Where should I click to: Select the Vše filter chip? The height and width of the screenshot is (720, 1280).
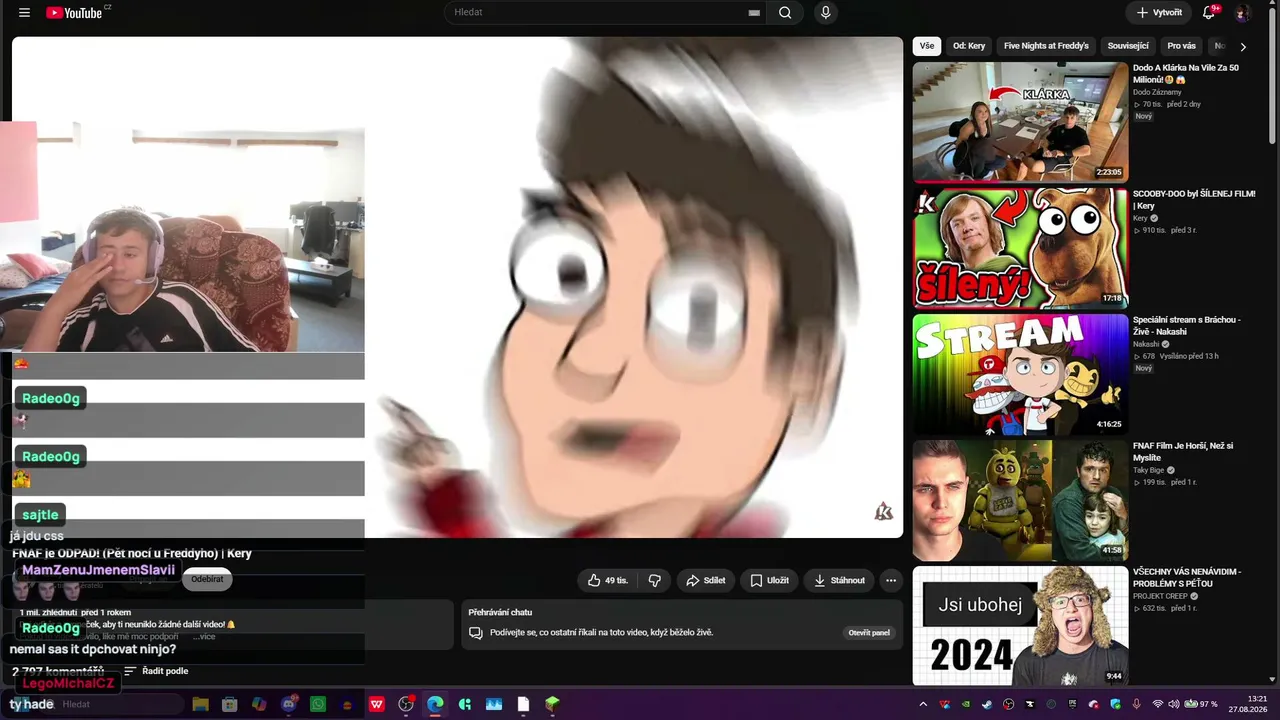pyautogui.click(x=927, y=46)
